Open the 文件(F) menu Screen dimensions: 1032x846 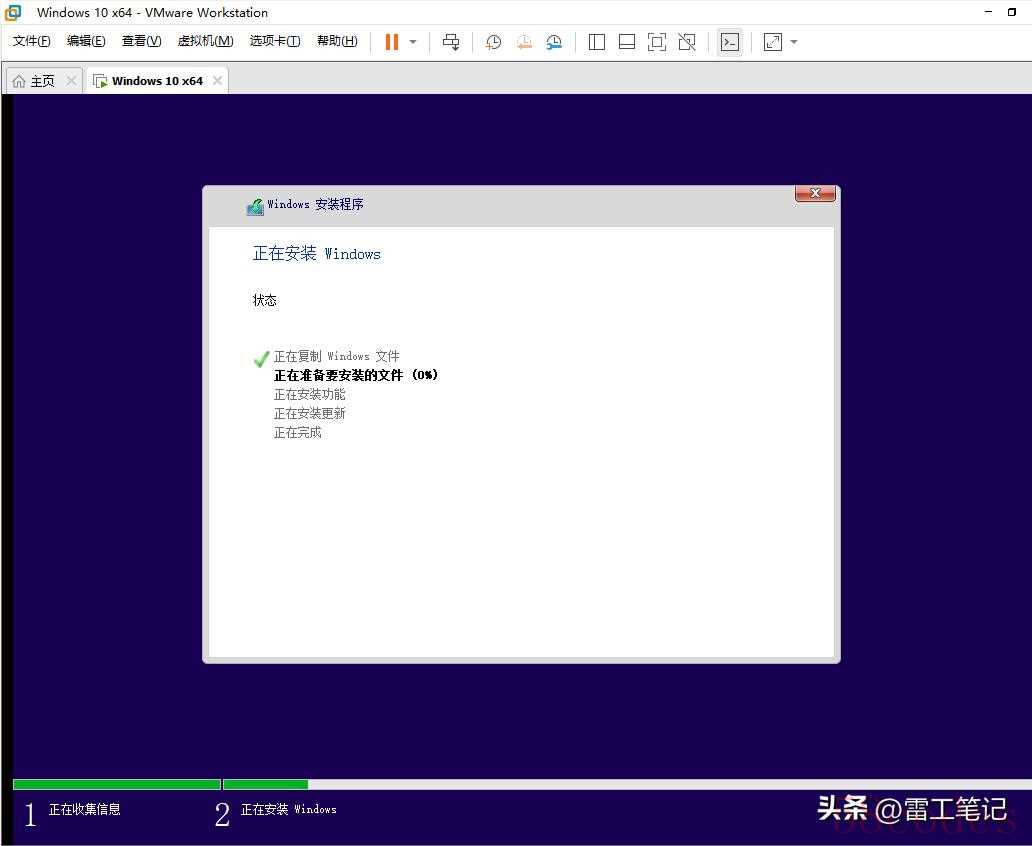(31, 41)
